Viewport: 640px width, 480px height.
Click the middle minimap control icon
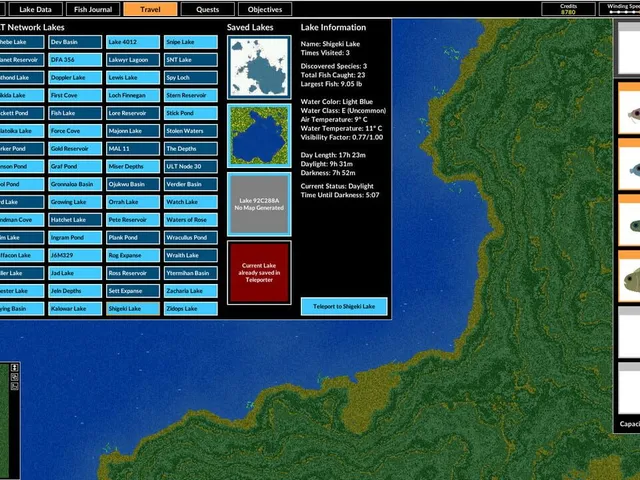(14, 377)
